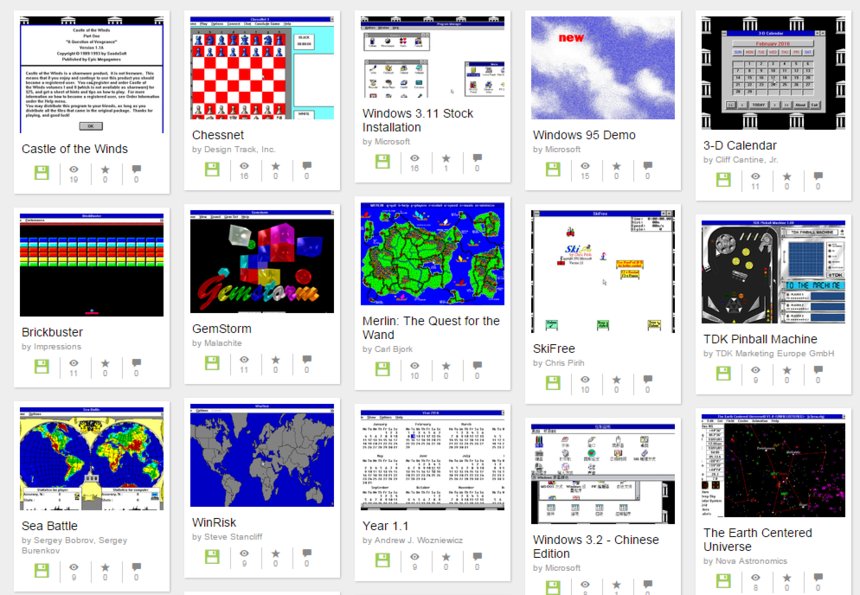Click the star icon under WinRisk
The image size is (860, 595).
[x=276, y=553]
